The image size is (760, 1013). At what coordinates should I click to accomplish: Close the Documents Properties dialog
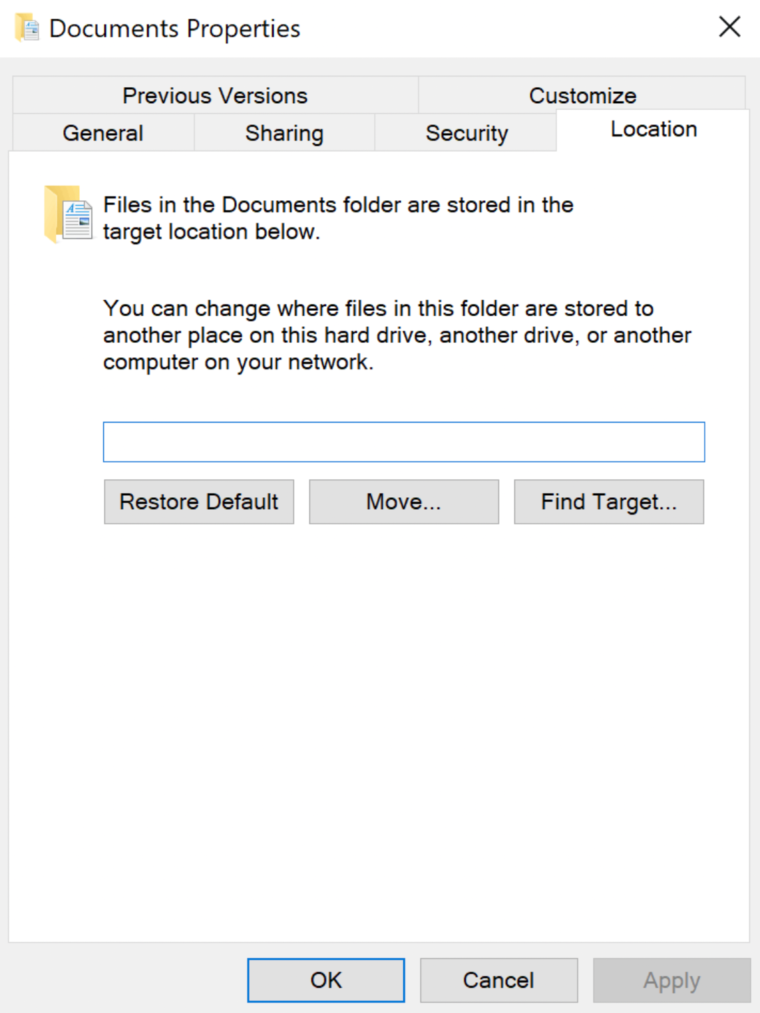click(x=729, y=27)
